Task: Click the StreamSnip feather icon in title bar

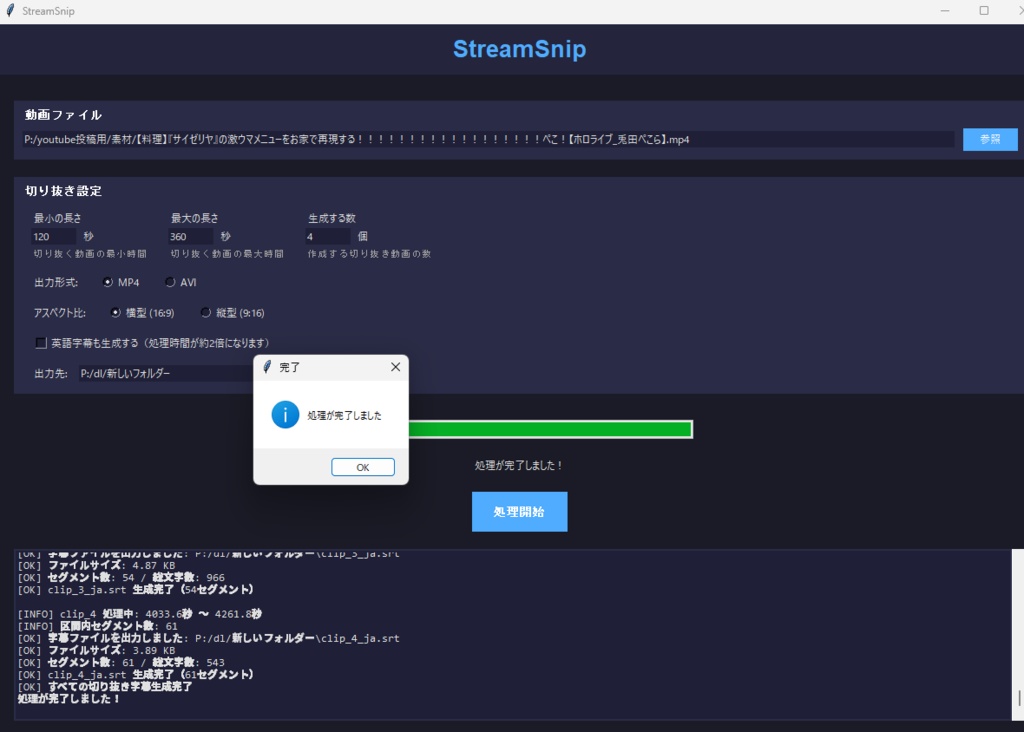Action: point(10,10)
